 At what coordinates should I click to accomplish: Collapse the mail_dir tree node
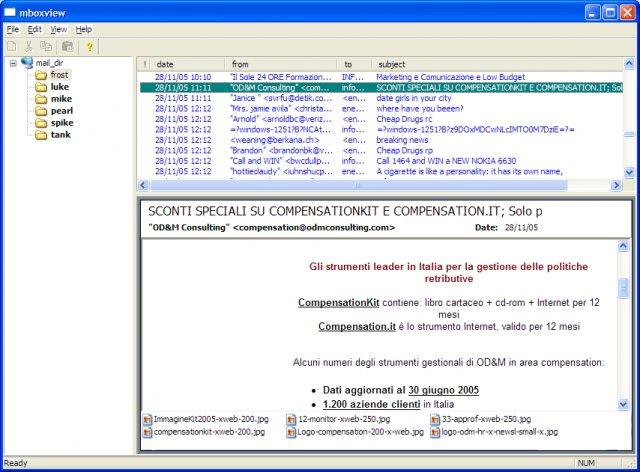click(12, 63)
